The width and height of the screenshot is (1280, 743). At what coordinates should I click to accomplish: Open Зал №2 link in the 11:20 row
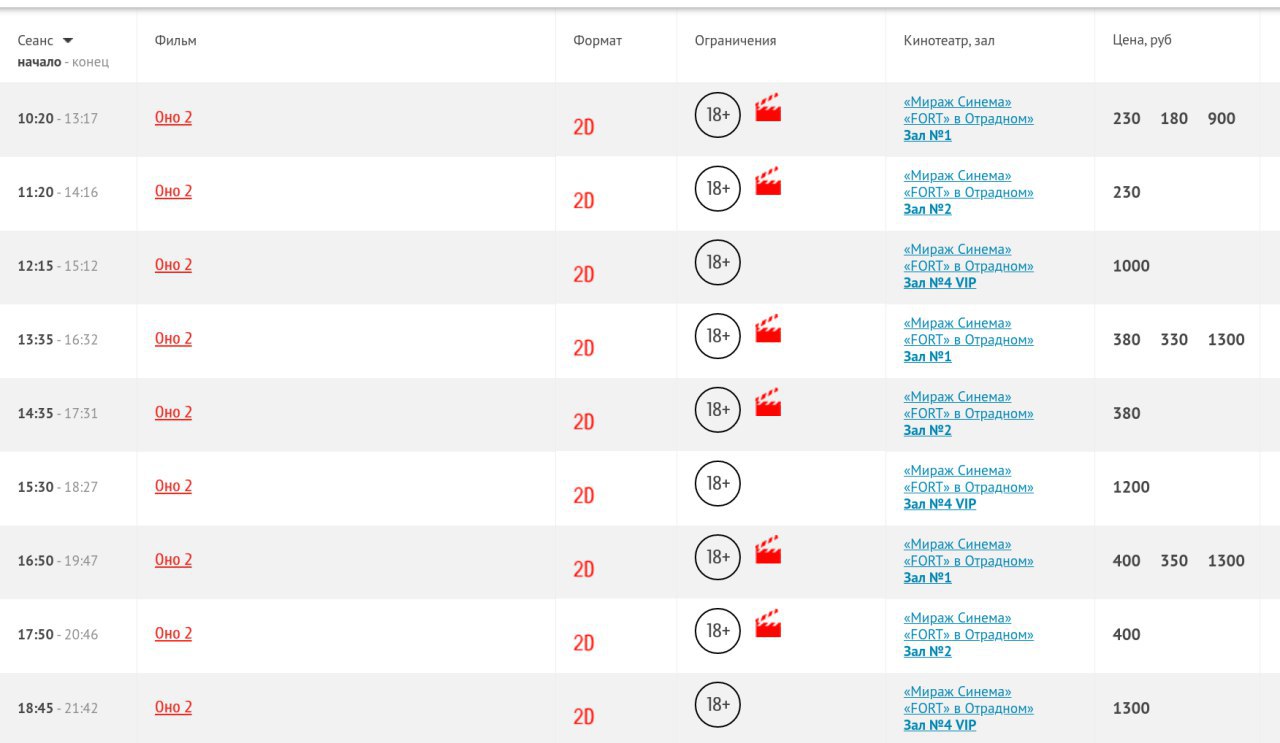click(928, 209)
